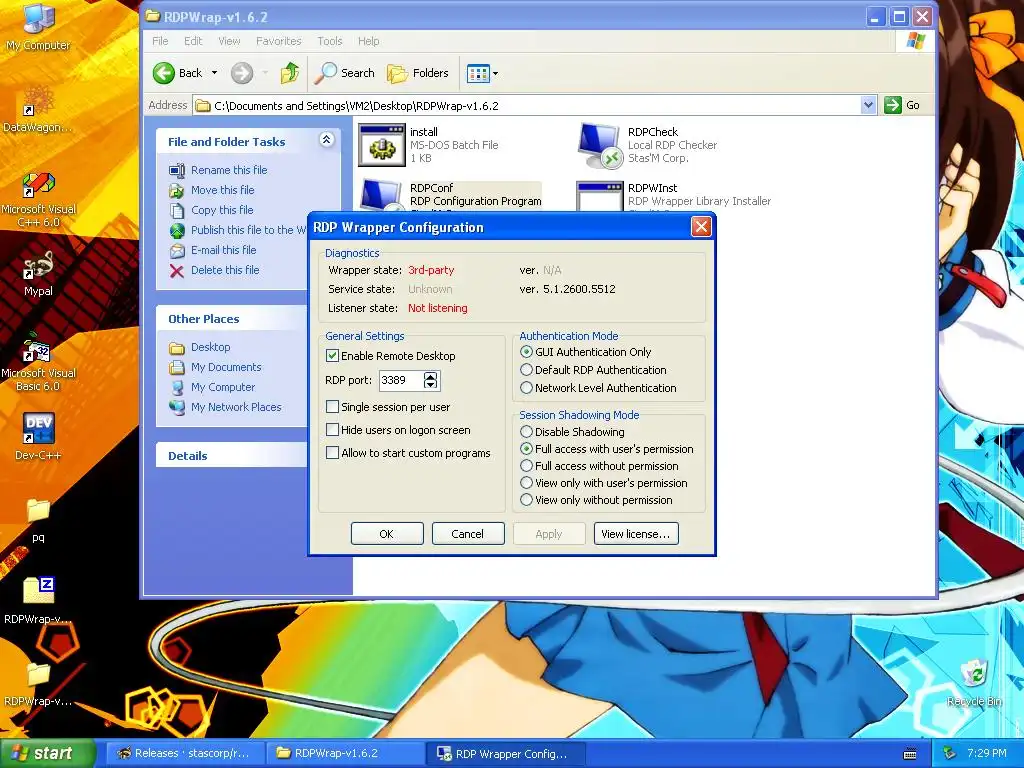Select Full access without permission
The height and width of the screenshot is (768, 1024).
pos(526,466)
